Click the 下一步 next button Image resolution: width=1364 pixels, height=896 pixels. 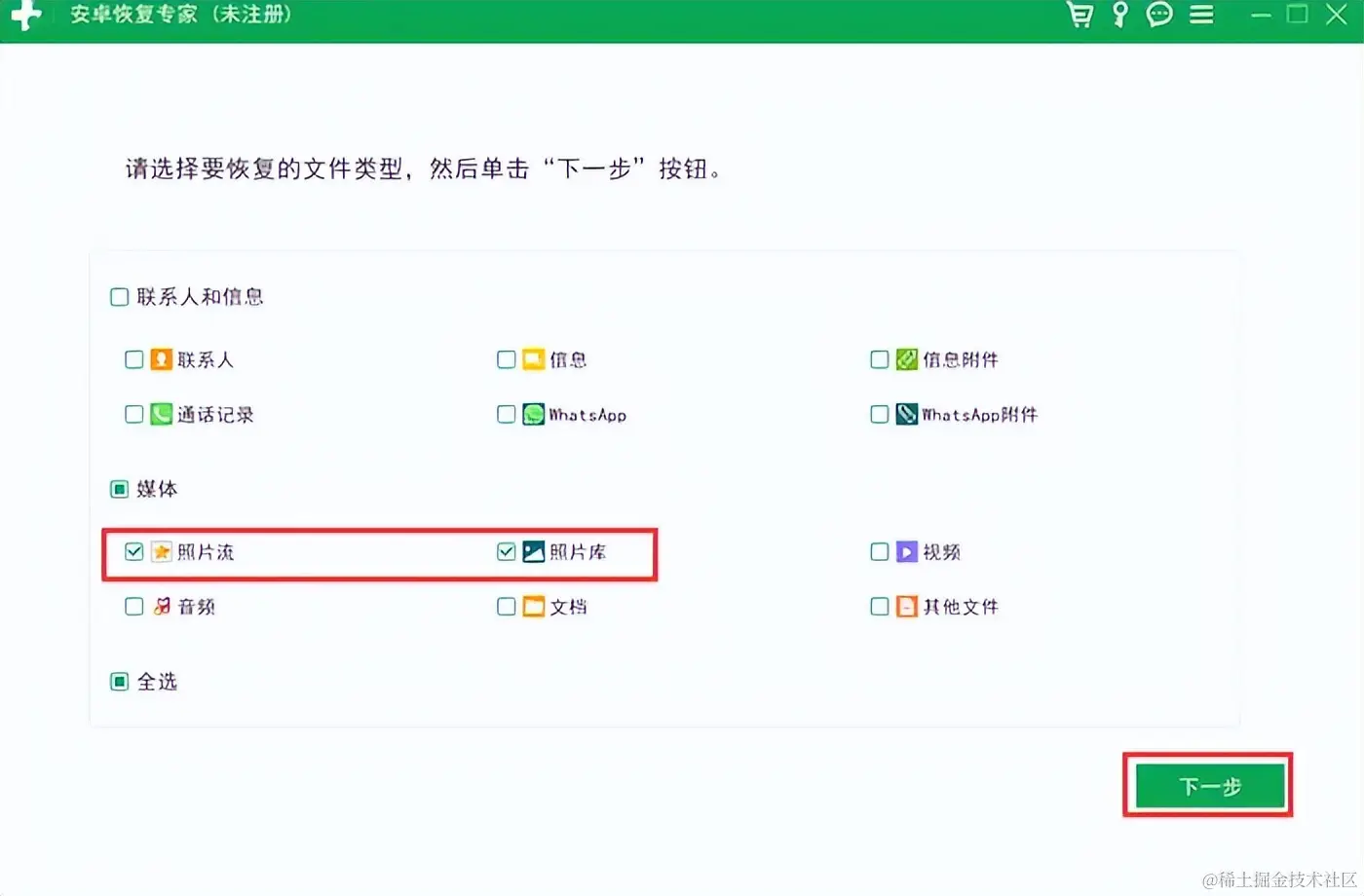pyautogui.click(x=1209, y=785)
